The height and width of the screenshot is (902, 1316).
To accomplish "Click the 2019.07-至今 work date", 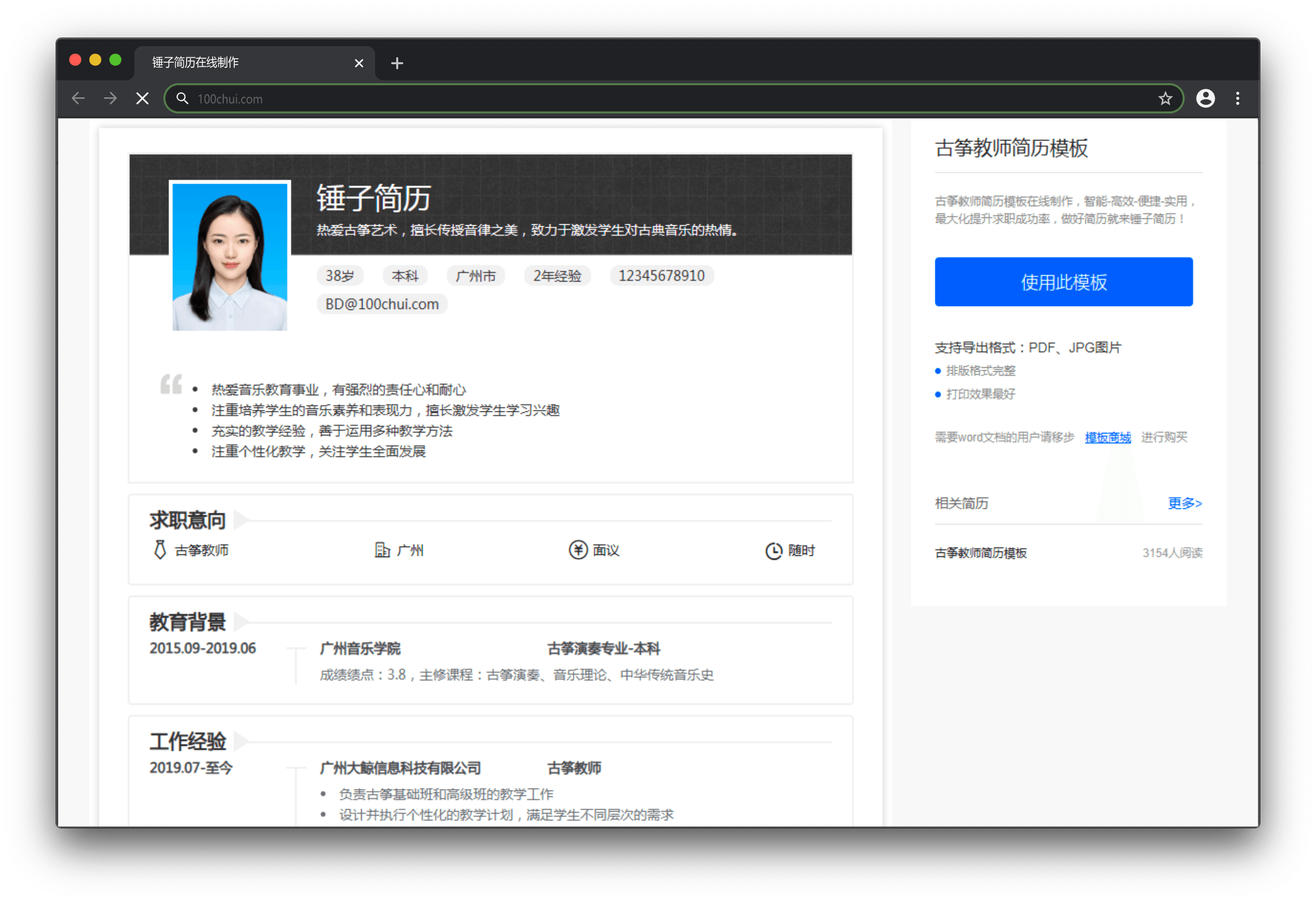I will tap(191, 767).
